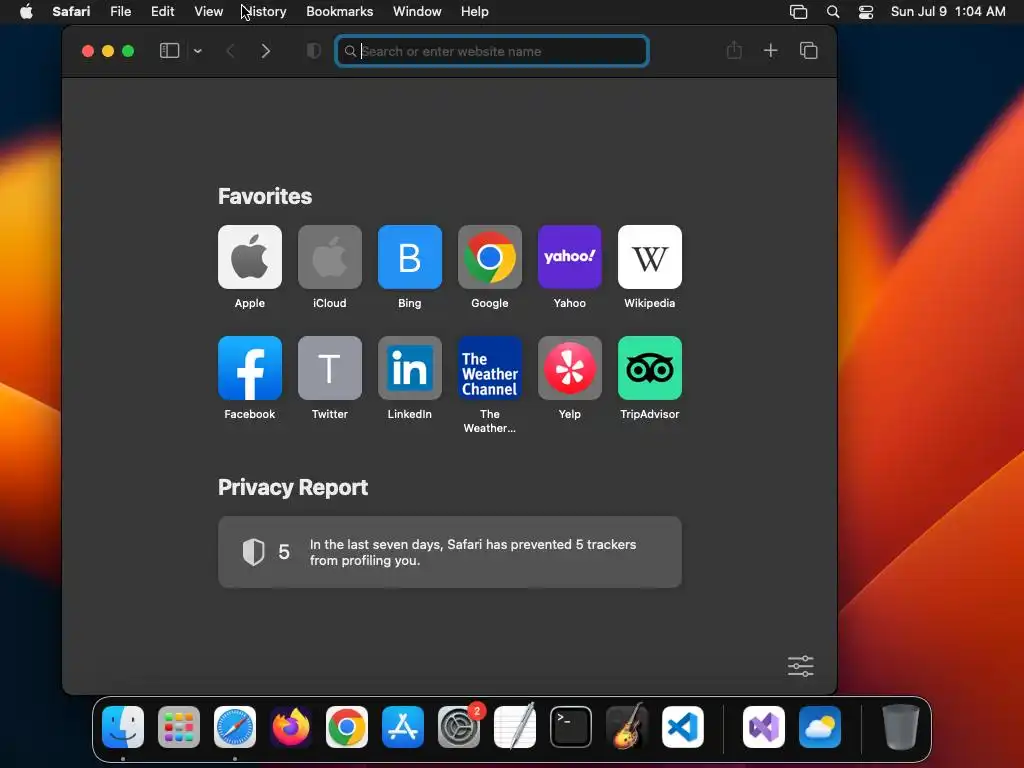Launch GarageBand from the Dock
Screen dimensions: 1024x768
pos(627,727)
